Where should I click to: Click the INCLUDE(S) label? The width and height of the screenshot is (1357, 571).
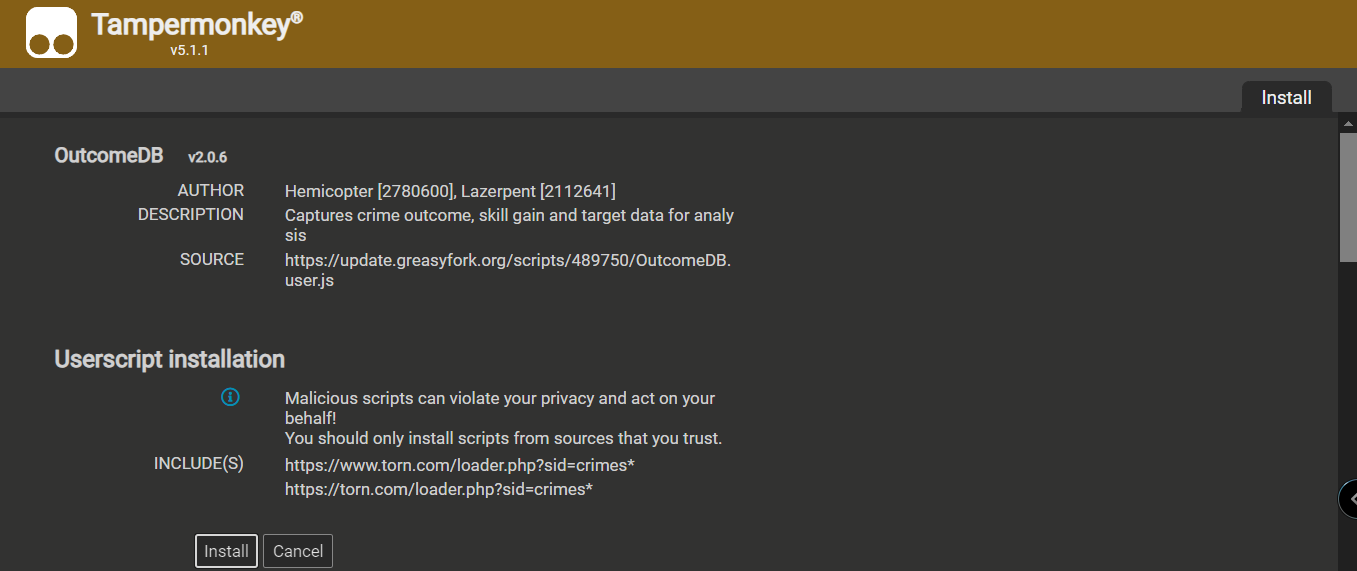[199, 463]
